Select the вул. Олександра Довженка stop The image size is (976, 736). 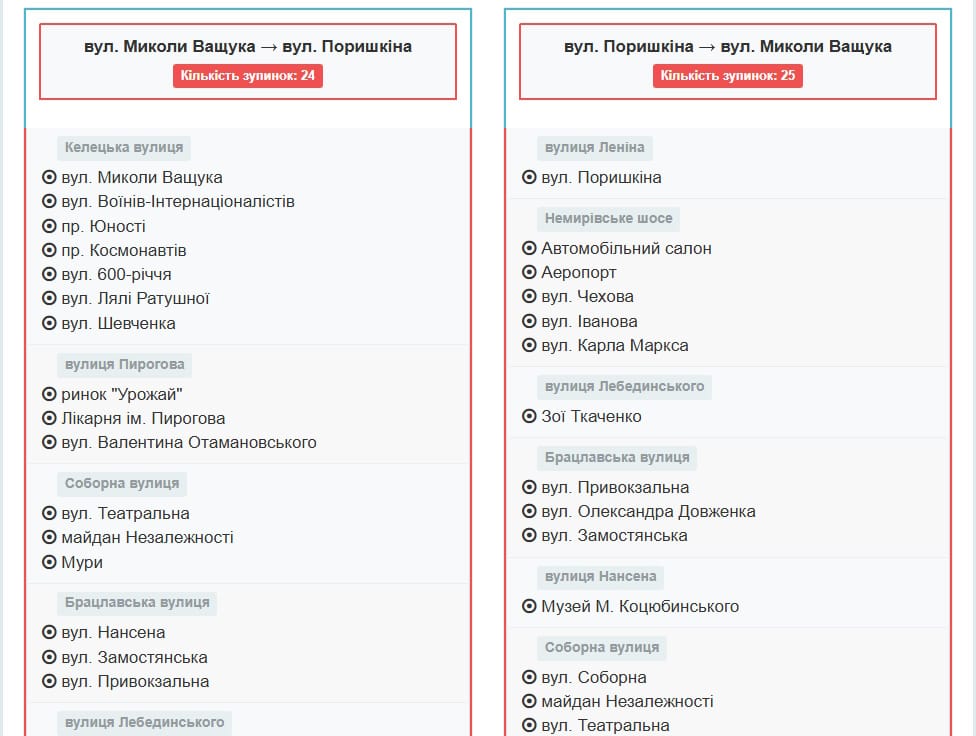[648, 511]
